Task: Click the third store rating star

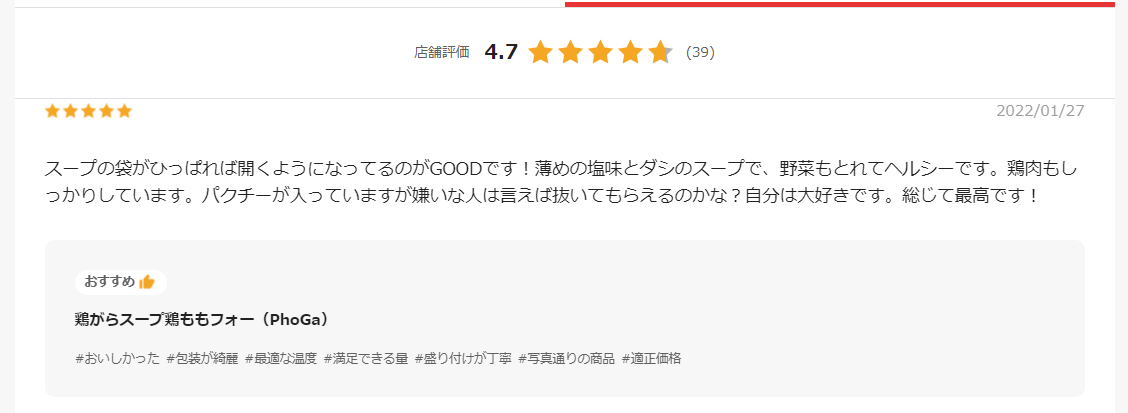Action: (x=600, y=53)
